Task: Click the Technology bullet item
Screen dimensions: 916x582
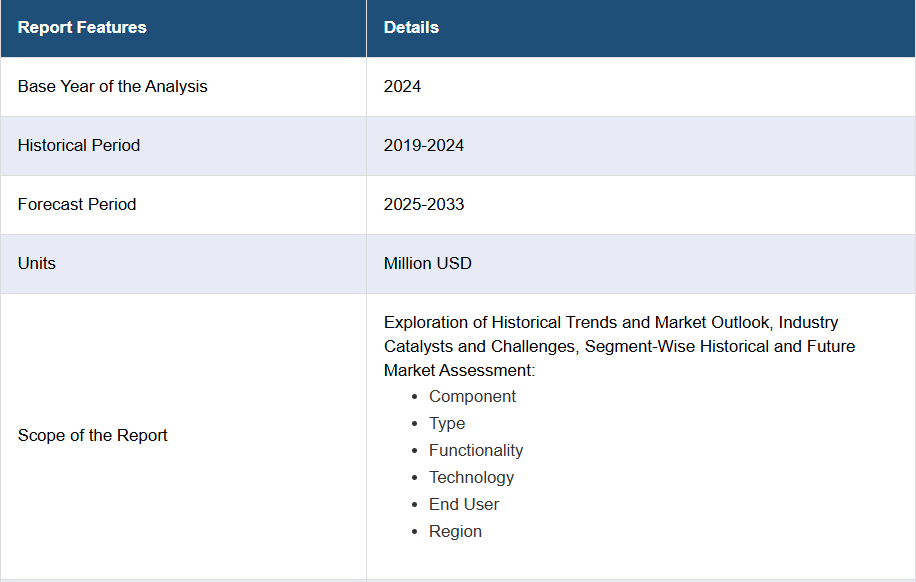Action: [x=471, y=478]
